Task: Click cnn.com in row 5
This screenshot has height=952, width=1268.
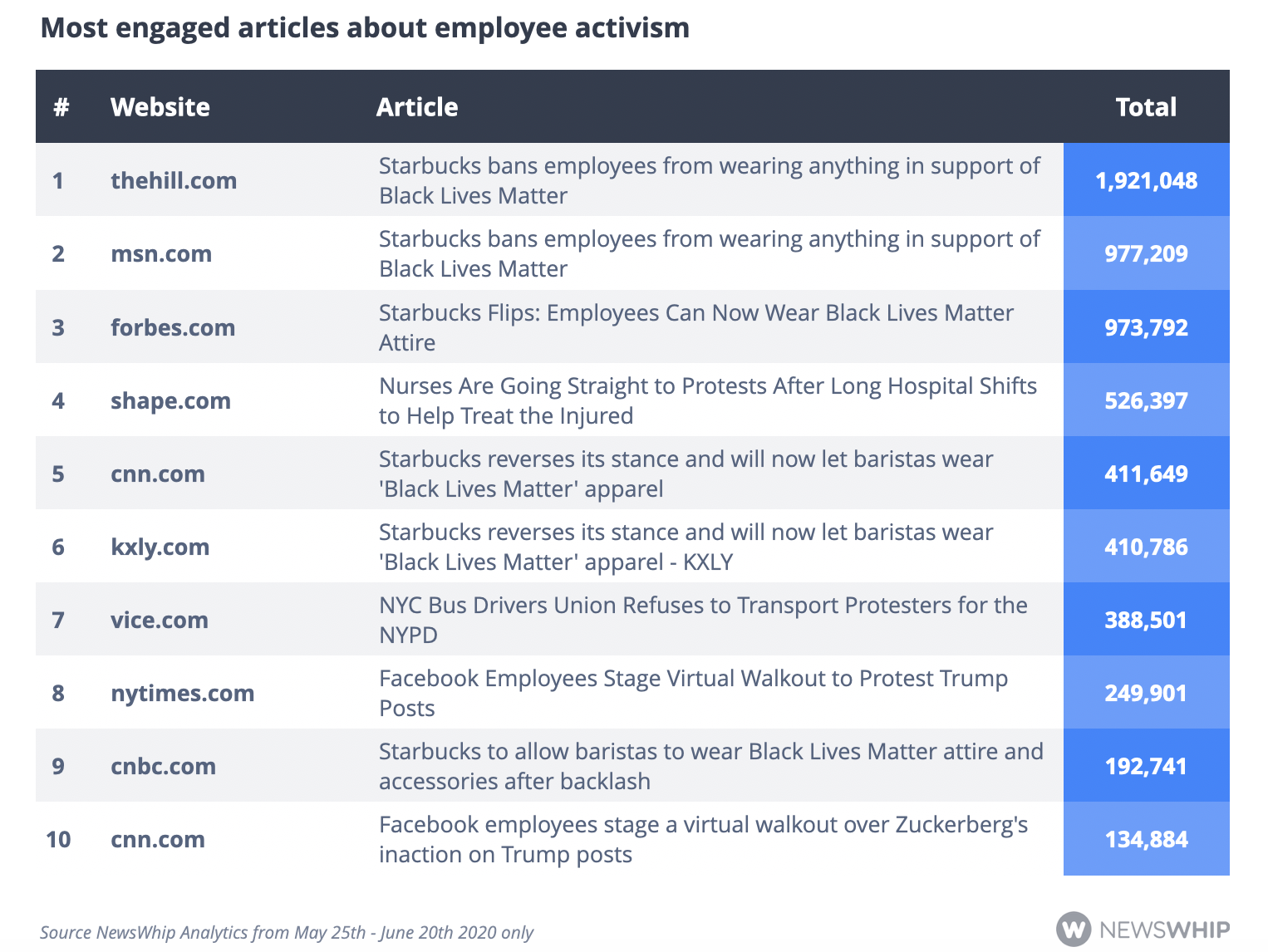Action: tap(158, 474)
